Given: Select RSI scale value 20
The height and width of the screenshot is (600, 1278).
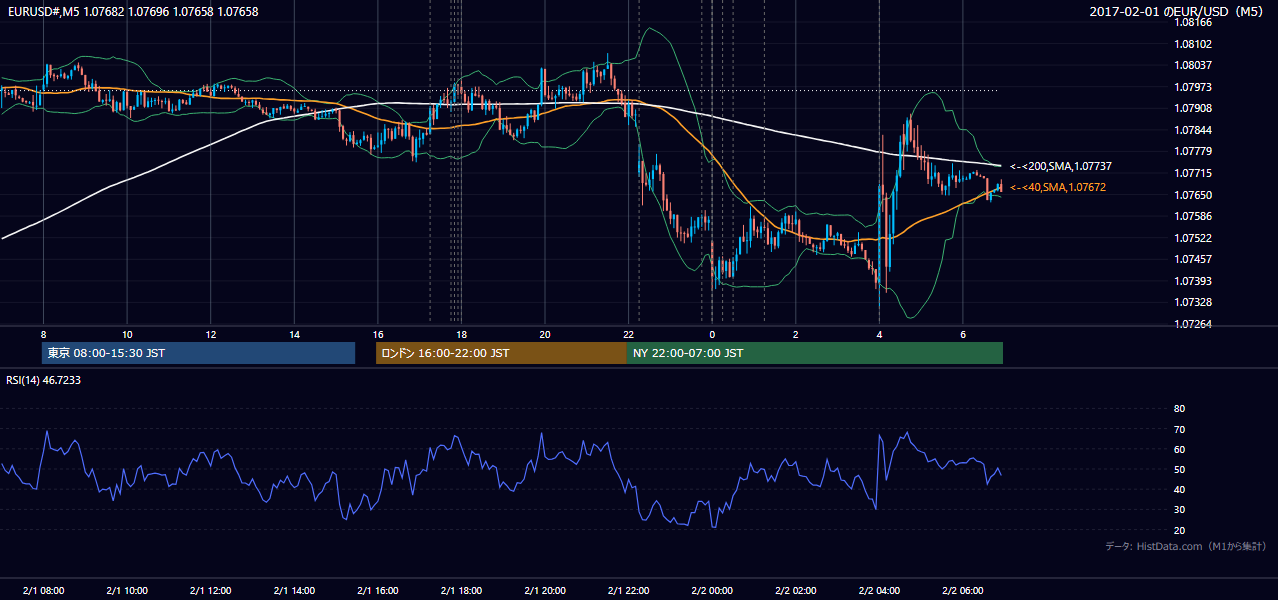Looking at the screenshot, I should pos(1179,530).
